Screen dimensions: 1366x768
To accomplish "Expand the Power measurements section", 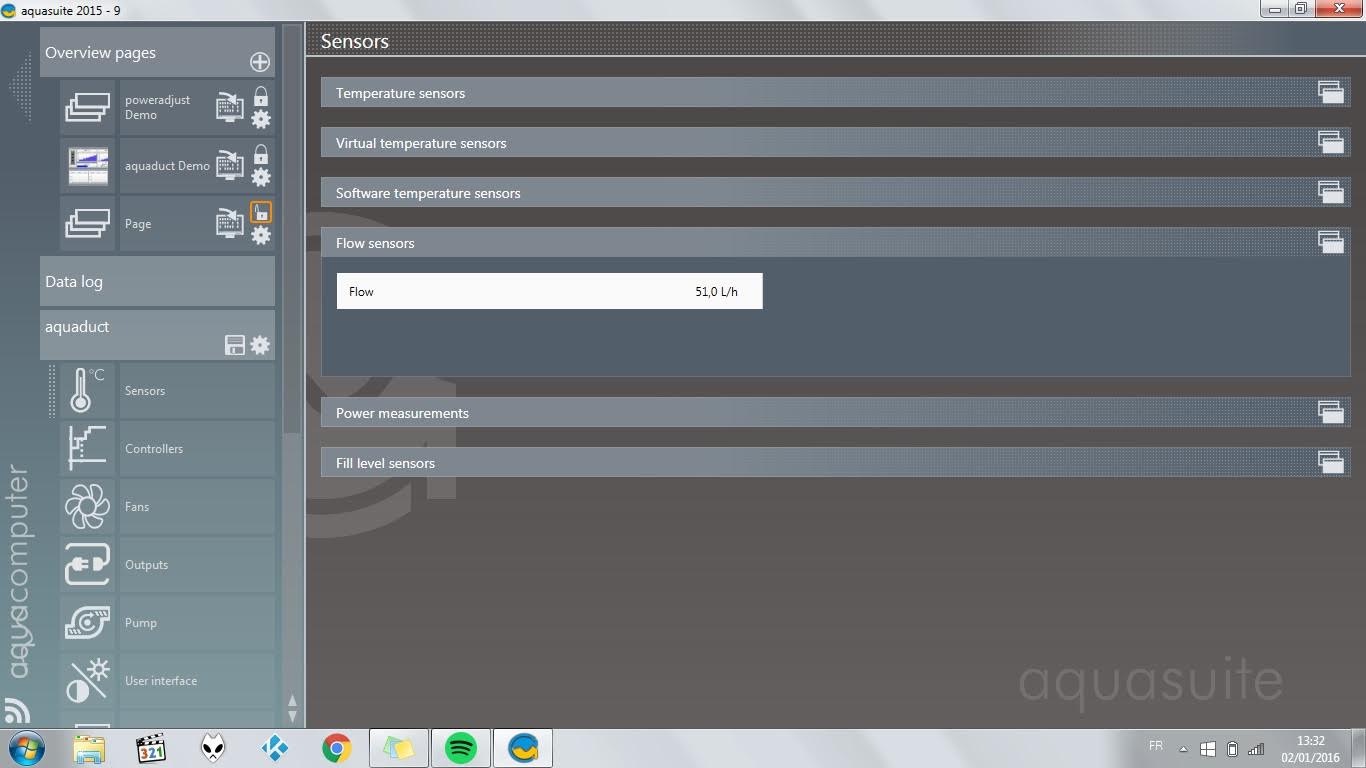I will click(834, 413).
